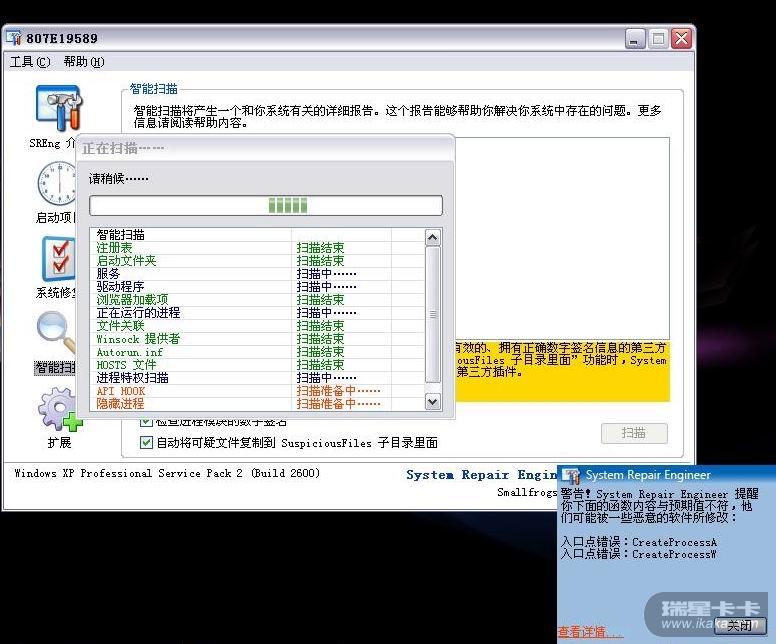The image size is (776, 644).
Task: Click scan list scroll-down arrow
Action: coord(433,401)
